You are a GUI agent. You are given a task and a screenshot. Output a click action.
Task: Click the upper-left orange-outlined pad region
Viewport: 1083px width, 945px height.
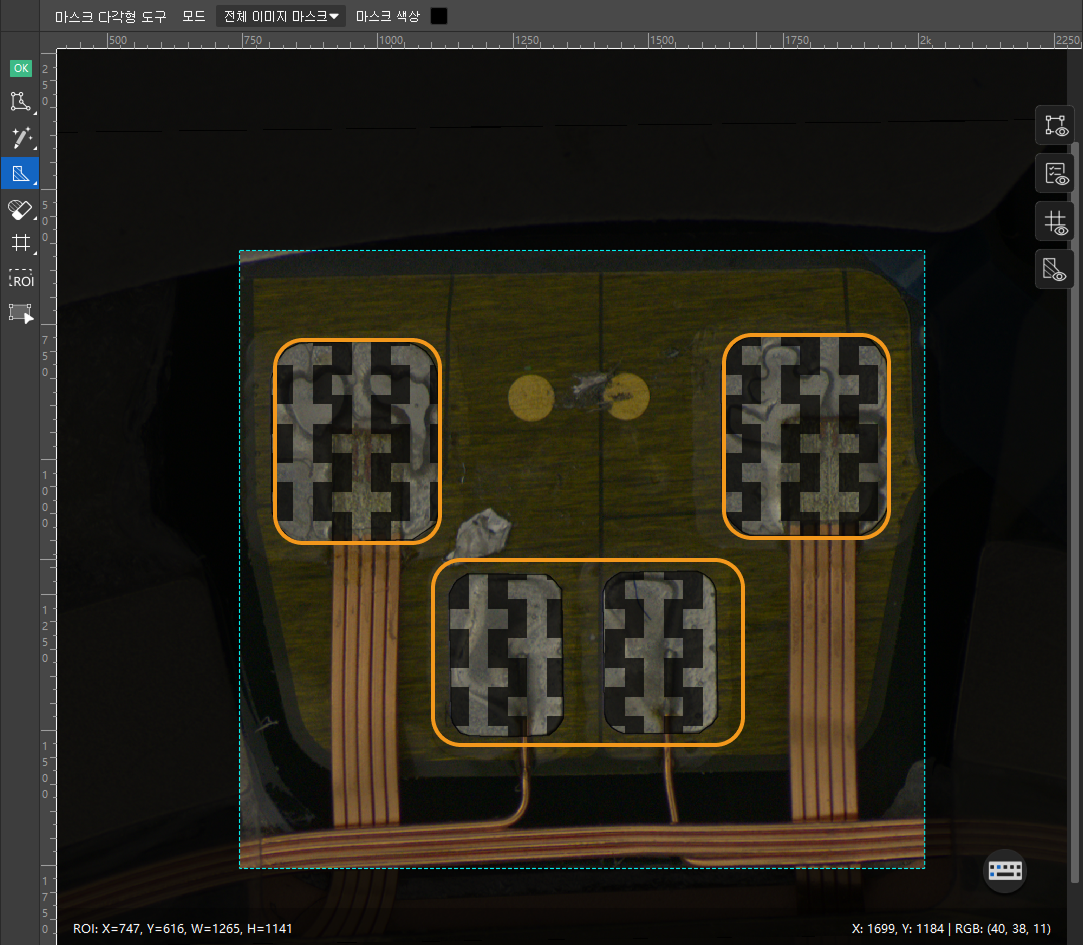[357, 441]
